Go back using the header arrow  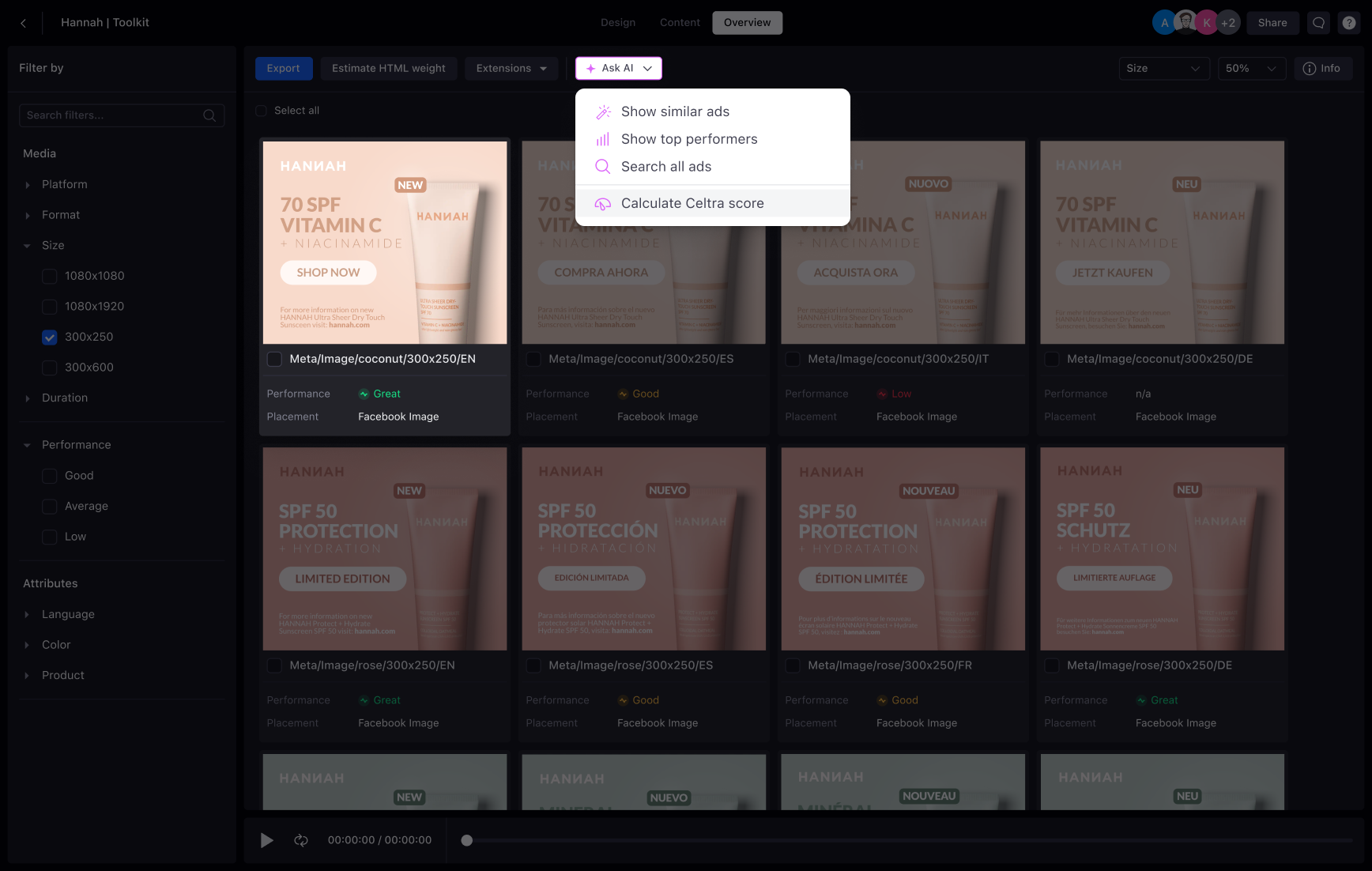(x=24, y=23)
